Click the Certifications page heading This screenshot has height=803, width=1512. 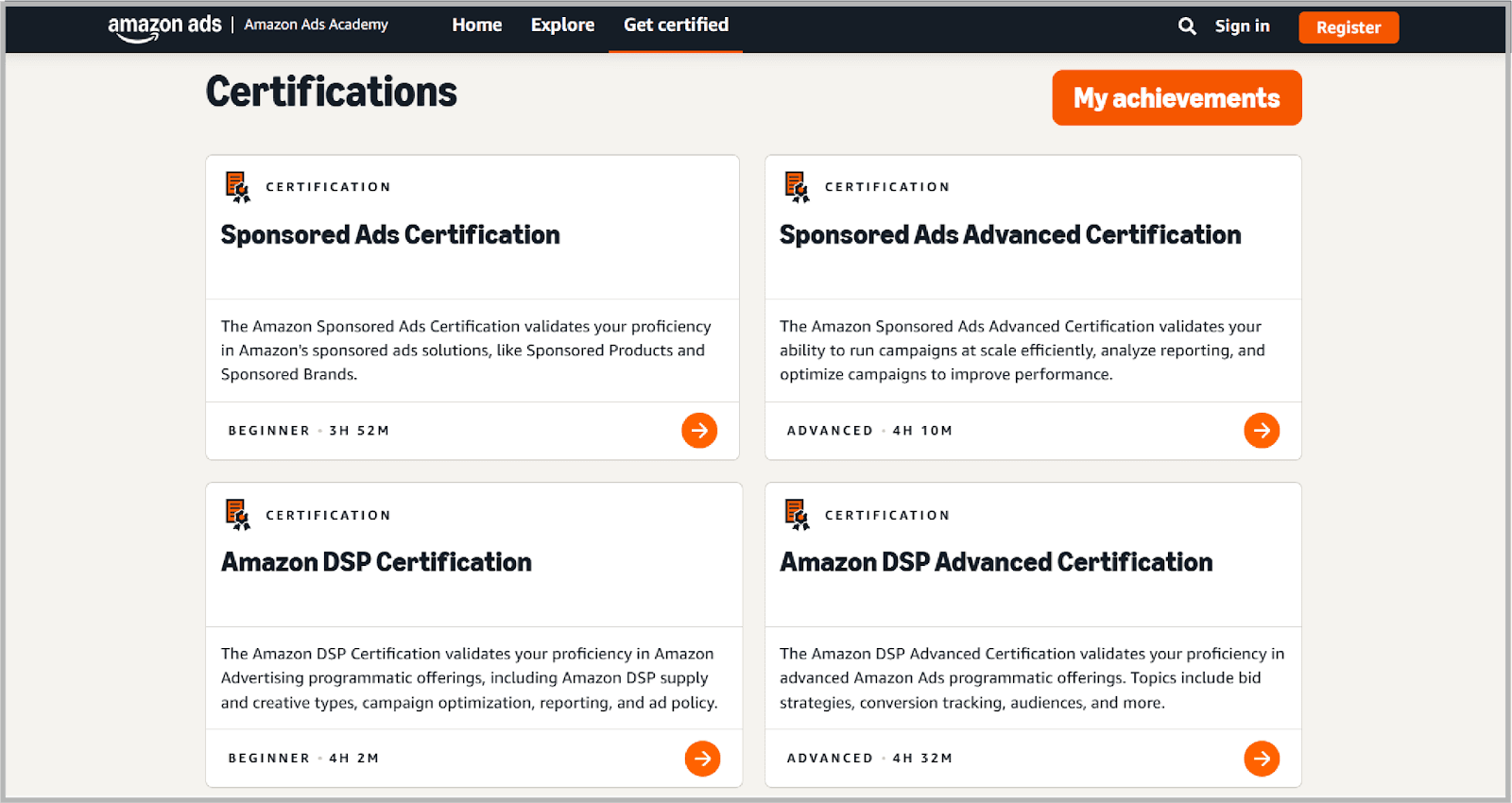point(332,92)
